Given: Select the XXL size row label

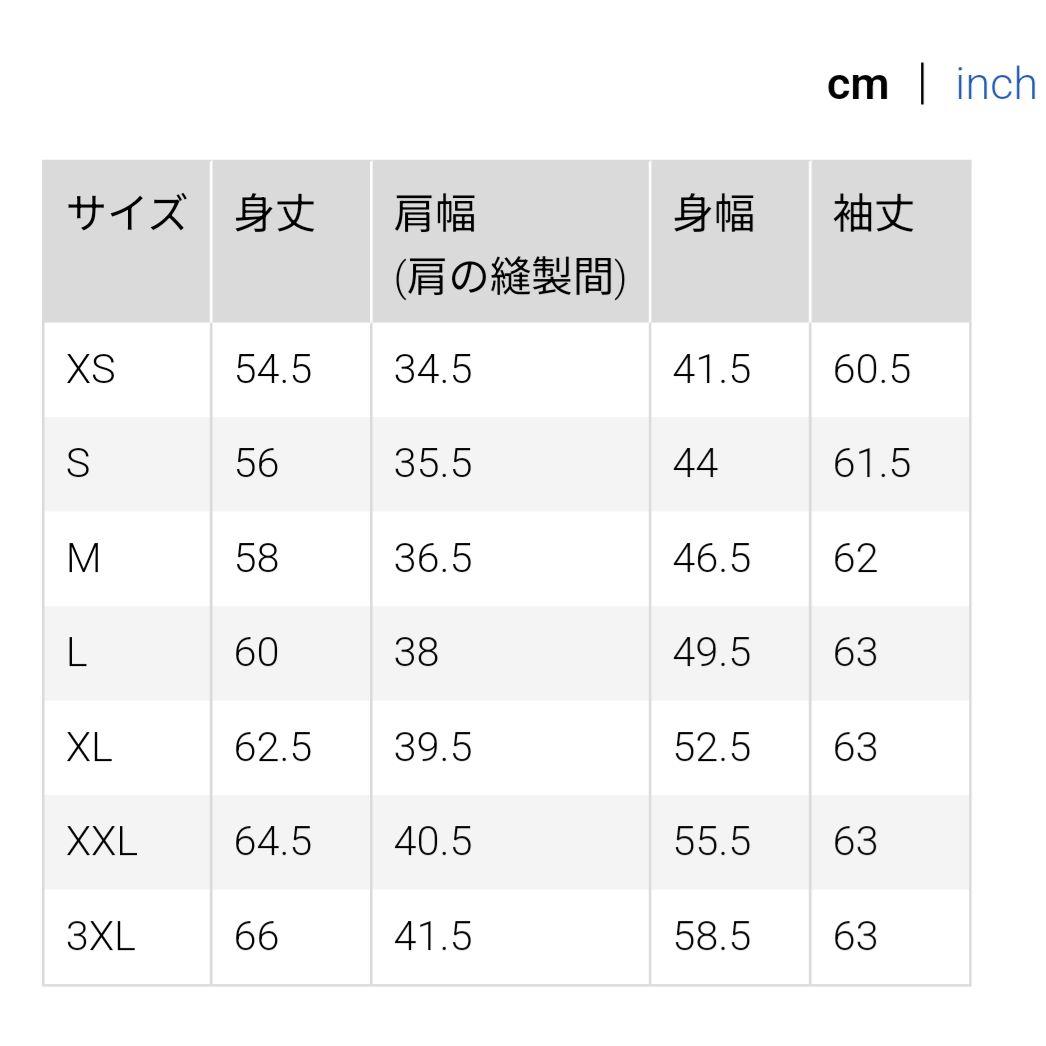Looking at the screenshot, I should 102,841.
